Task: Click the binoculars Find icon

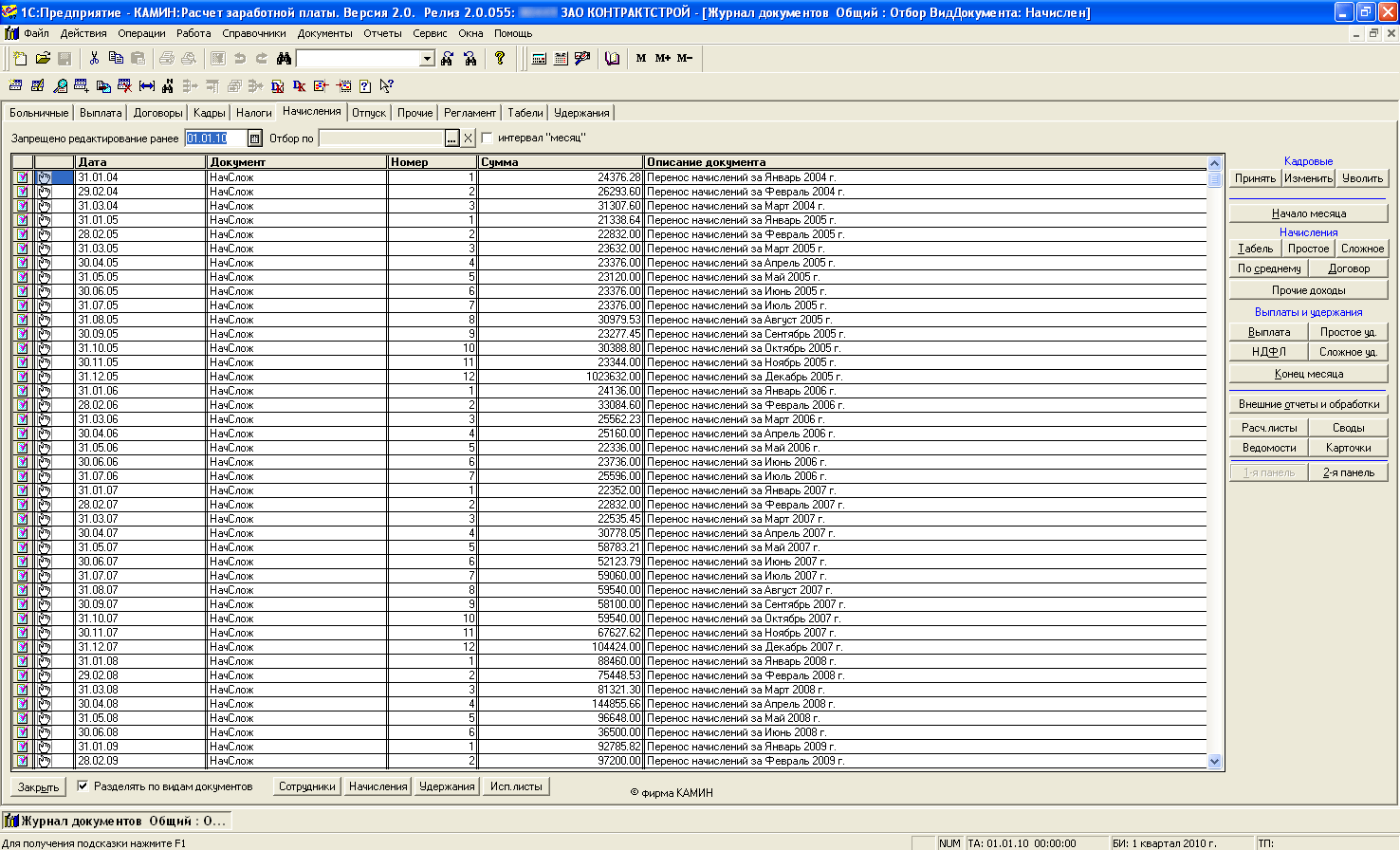Action: pos(284,59)
